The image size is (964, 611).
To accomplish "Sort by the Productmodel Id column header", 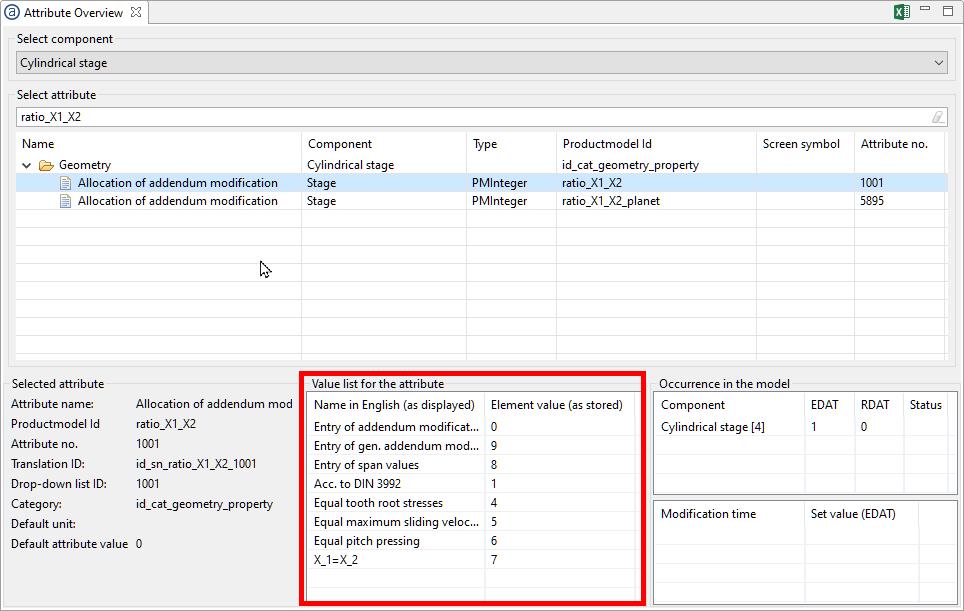I will 607,144.
